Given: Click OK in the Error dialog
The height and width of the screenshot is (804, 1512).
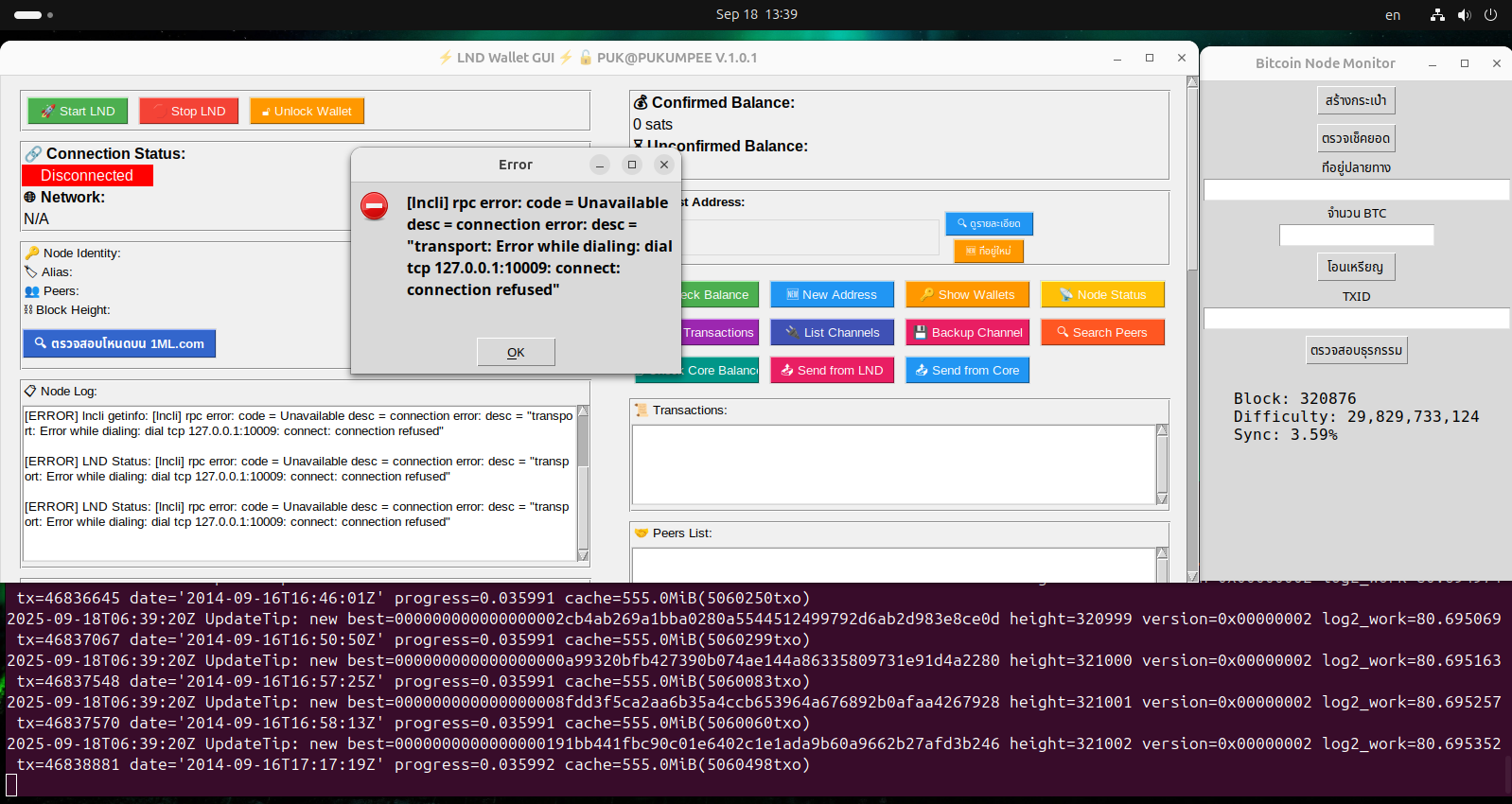Looking at the screenshot, I should 516,352.
